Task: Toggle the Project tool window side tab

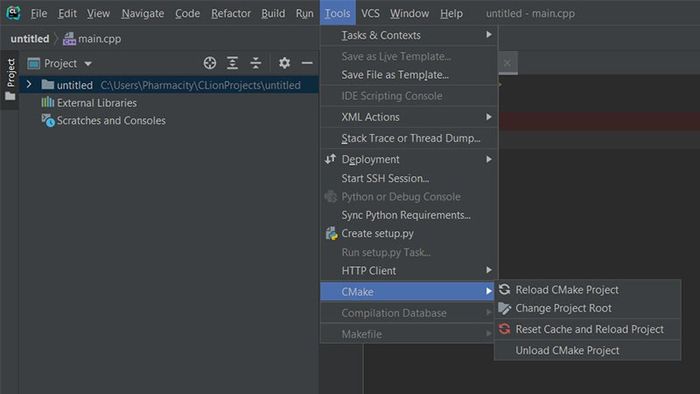Action: (10, 79)
